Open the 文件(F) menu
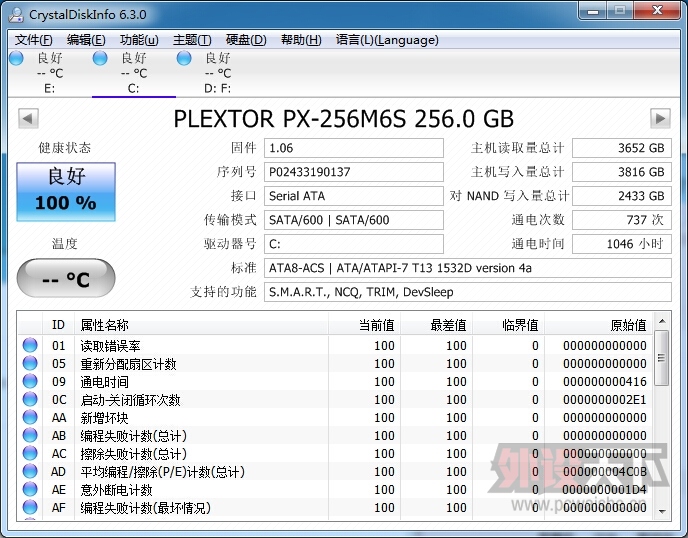This screenshot has height=538, width=688. click(33, 40)
